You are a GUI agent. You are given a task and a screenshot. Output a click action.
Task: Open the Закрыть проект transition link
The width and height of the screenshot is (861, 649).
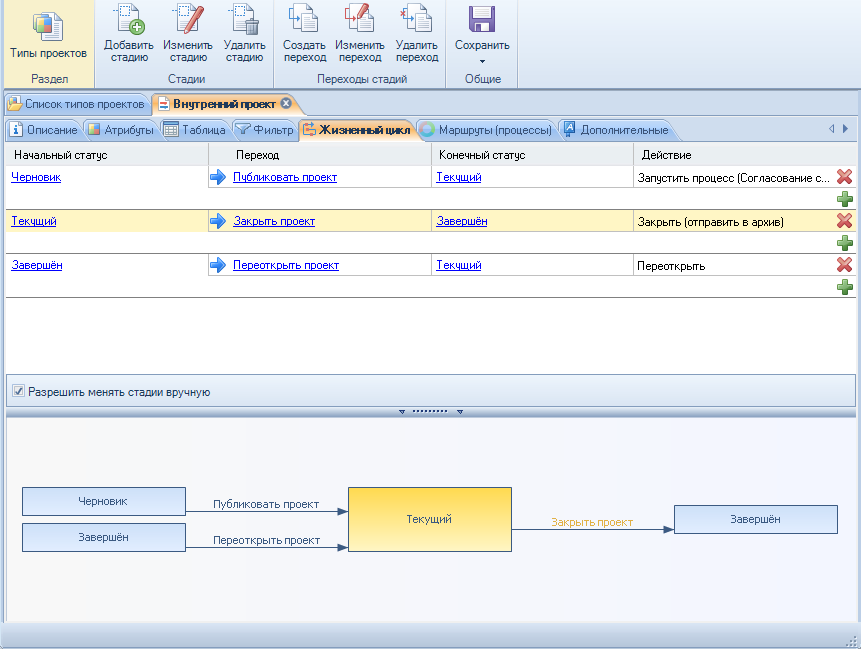[x=274, y=221]
